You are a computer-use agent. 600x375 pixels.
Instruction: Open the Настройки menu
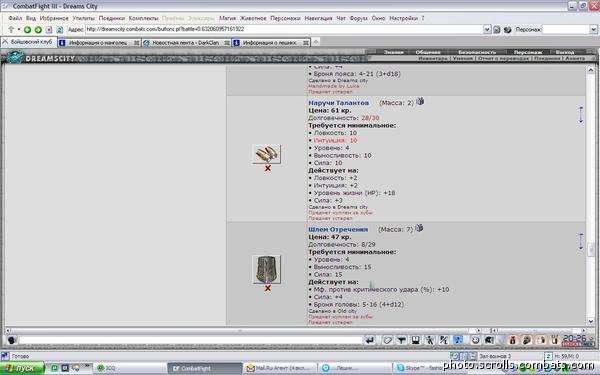pyautogui.click(x=403, y=18)
